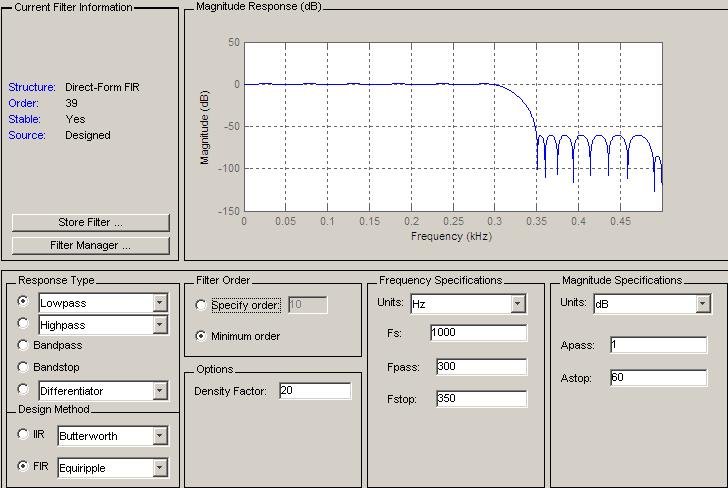Open the Filter Manager
Screen dimensions: 728x488
click(x=90, y=245)
